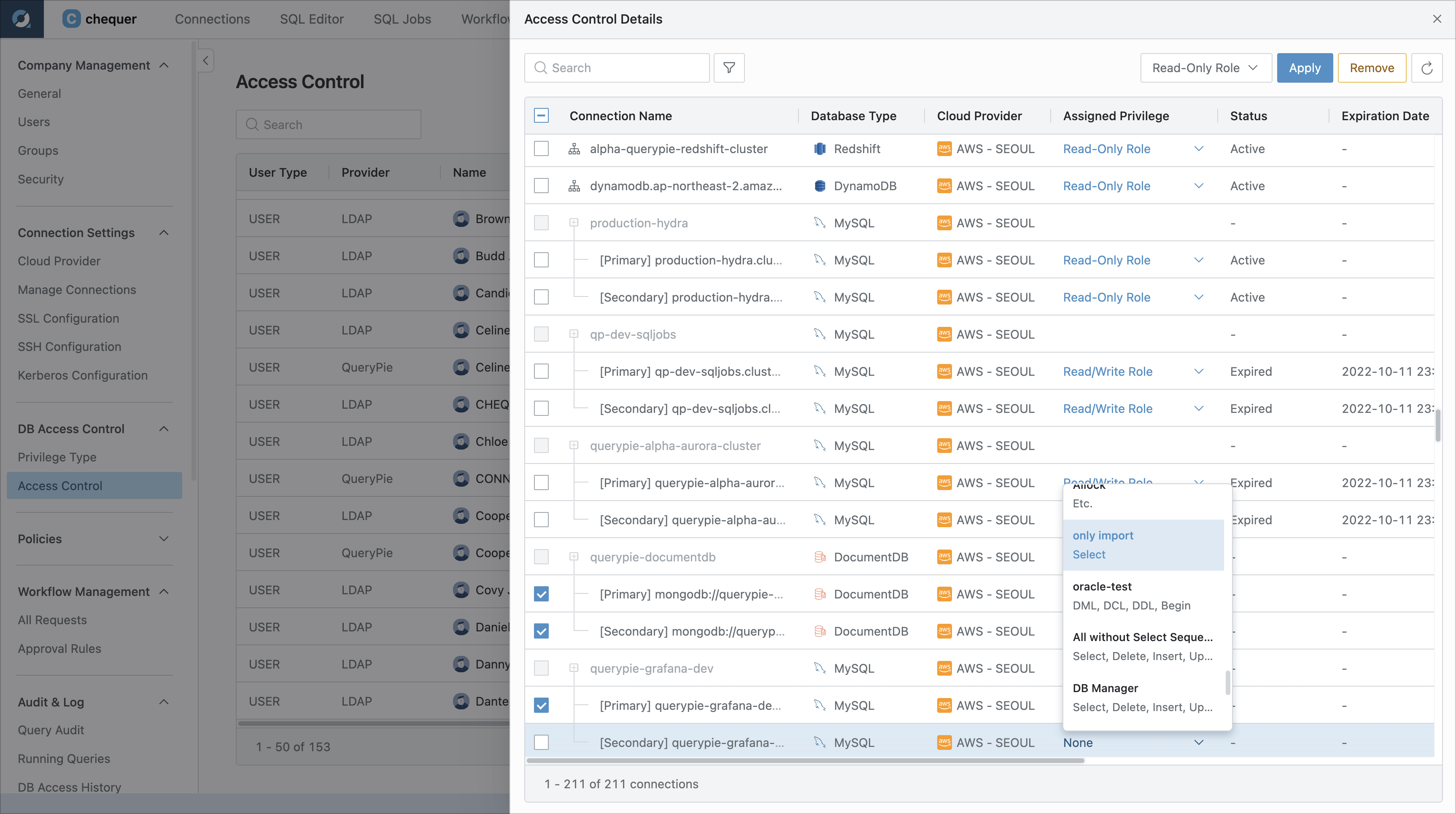Click the Redshift database icon
The height and width of the screenshot is (814, 1456).
[x=820, y=149]
